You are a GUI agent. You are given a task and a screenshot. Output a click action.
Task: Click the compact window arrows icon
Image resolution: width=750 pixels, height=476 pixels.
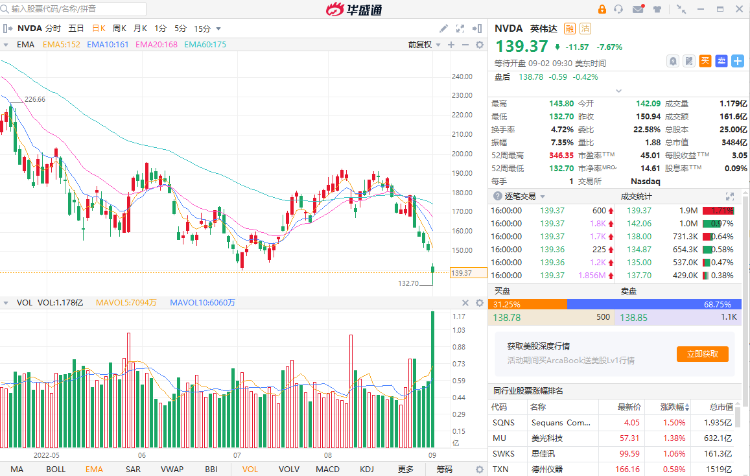(x=682, y=9)
